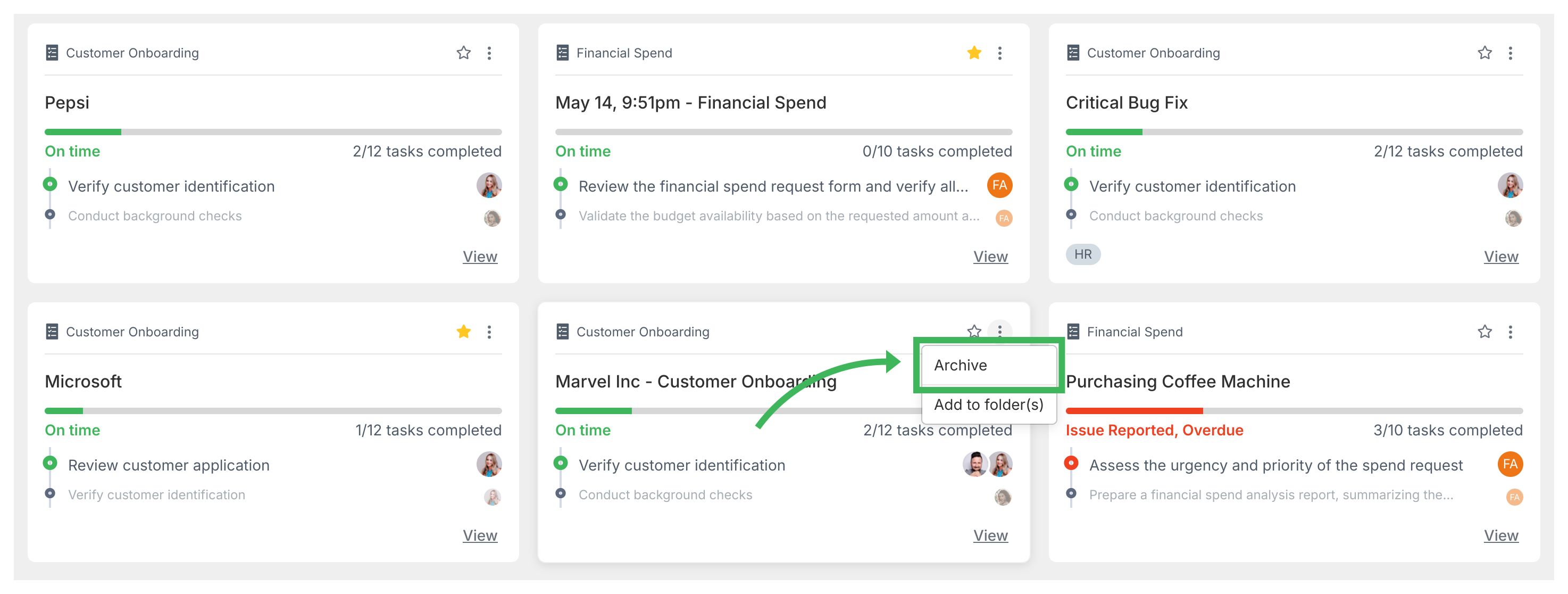The height and width of the screenshot is (594, 1568).
Task: Click View on the Critical Bug Fix card
Action: (1501, 257)
